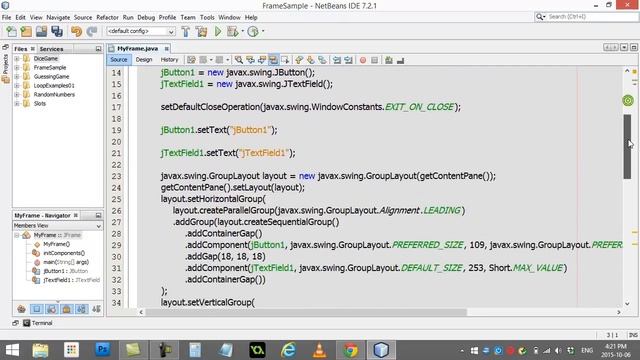Minimize the Files panel window

[x=98, y=49]
